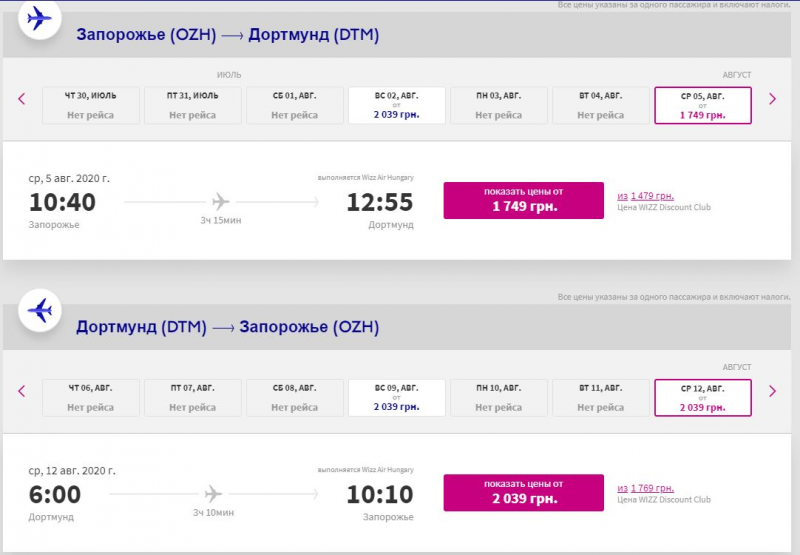The width and height of the screenshot is (800, 555).
Task: Select outbound date СР 05, АВГ.
Action: [x=703, y=105]
